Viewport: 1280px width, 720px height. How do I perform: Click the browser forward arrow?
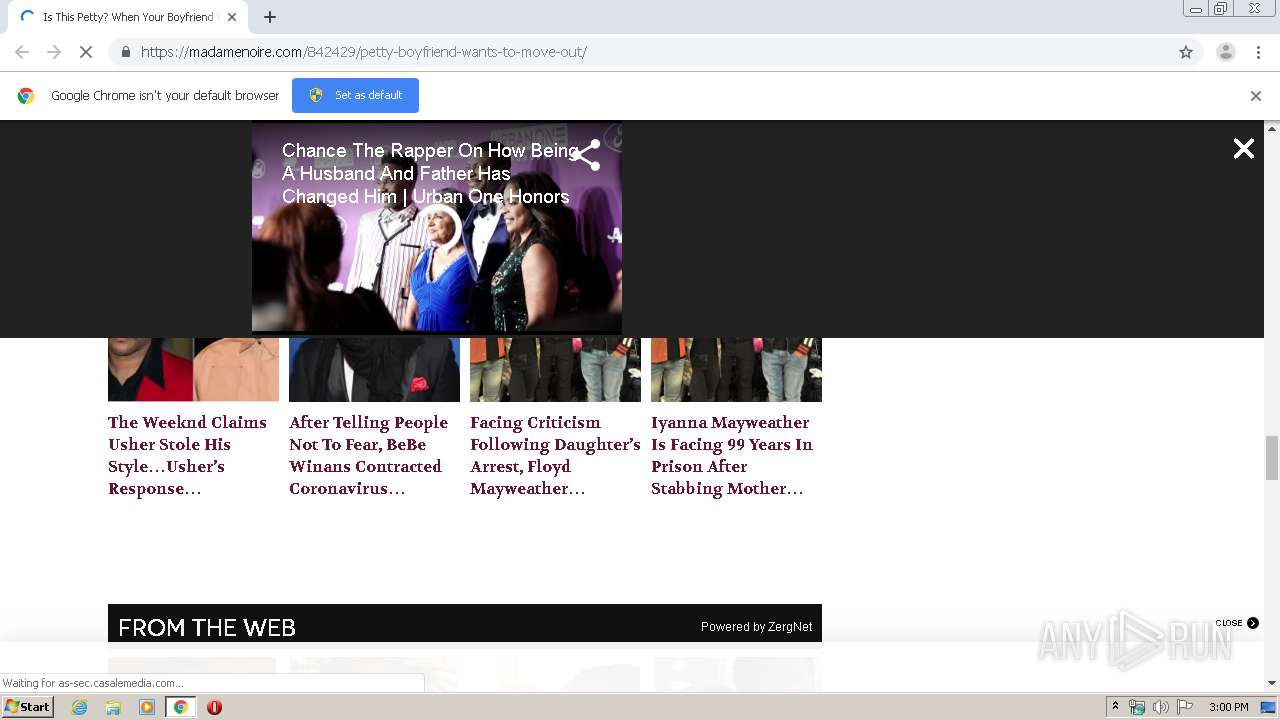click(x=54, y=52)
